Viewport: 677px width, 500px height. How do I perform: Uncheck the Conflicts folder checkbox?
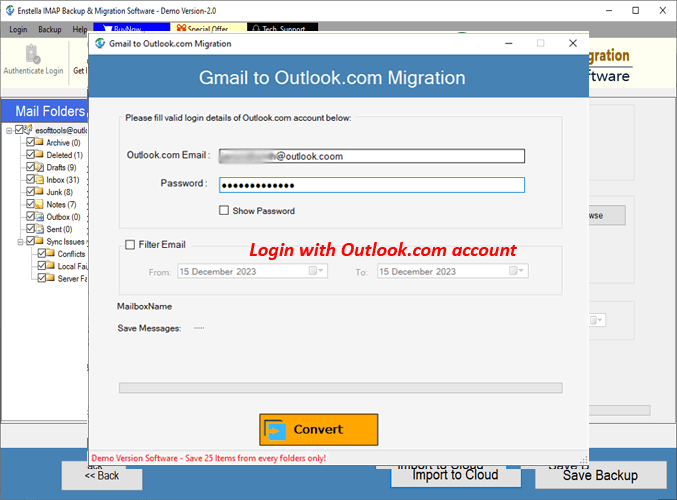[x=41, y=253]
